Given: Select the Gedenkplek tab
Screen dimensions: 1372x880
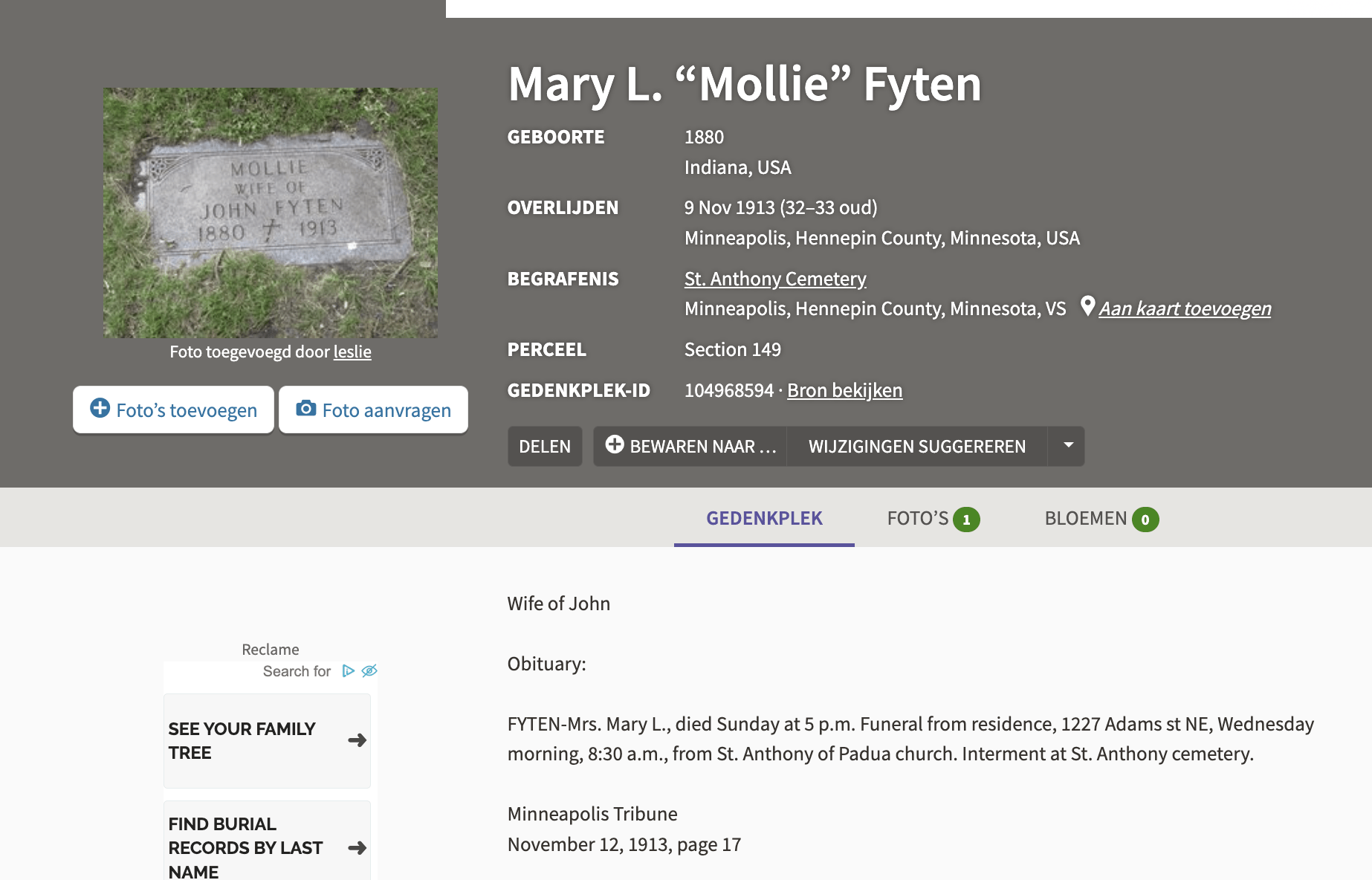Looking at the screenshot, I should click(x=764, y=519).
